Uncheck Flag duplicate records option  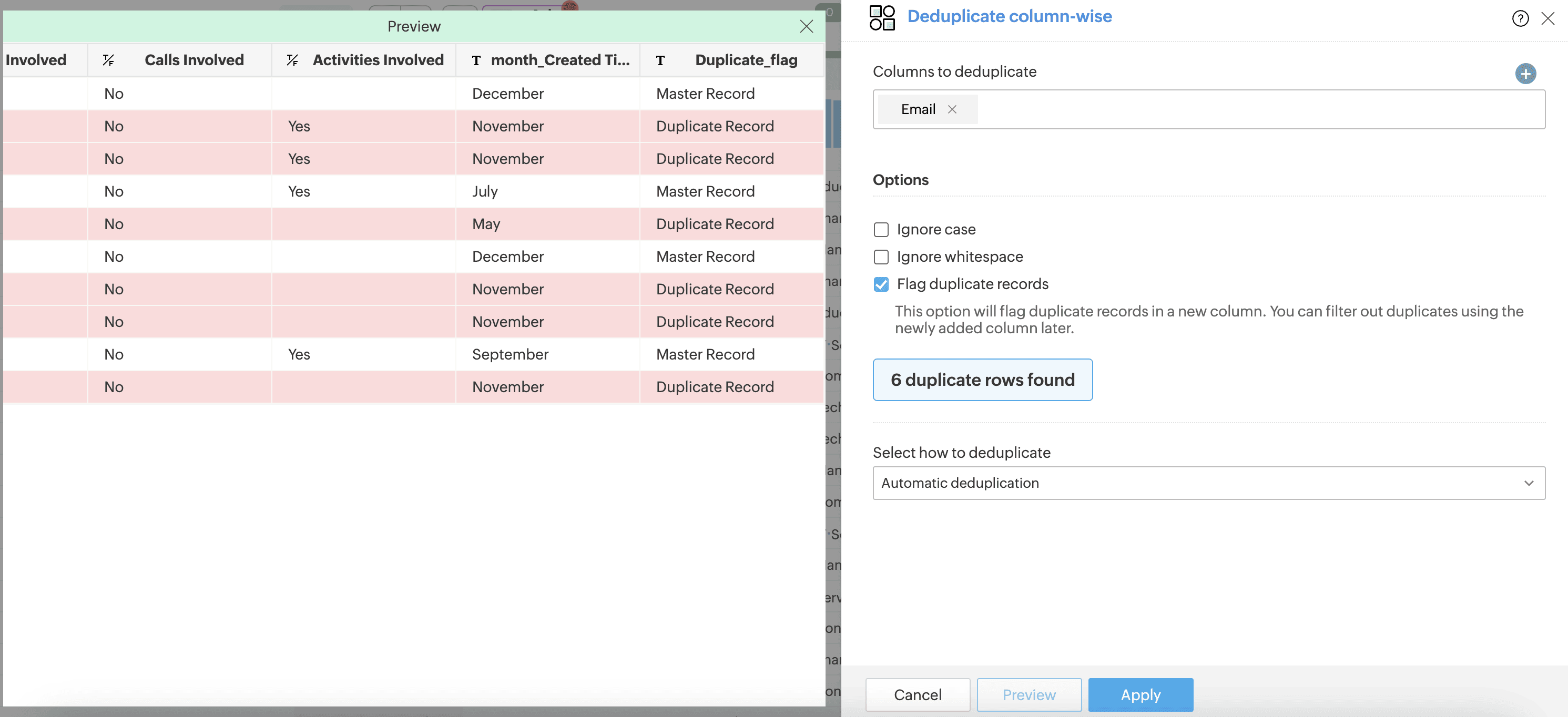[881, 284]
